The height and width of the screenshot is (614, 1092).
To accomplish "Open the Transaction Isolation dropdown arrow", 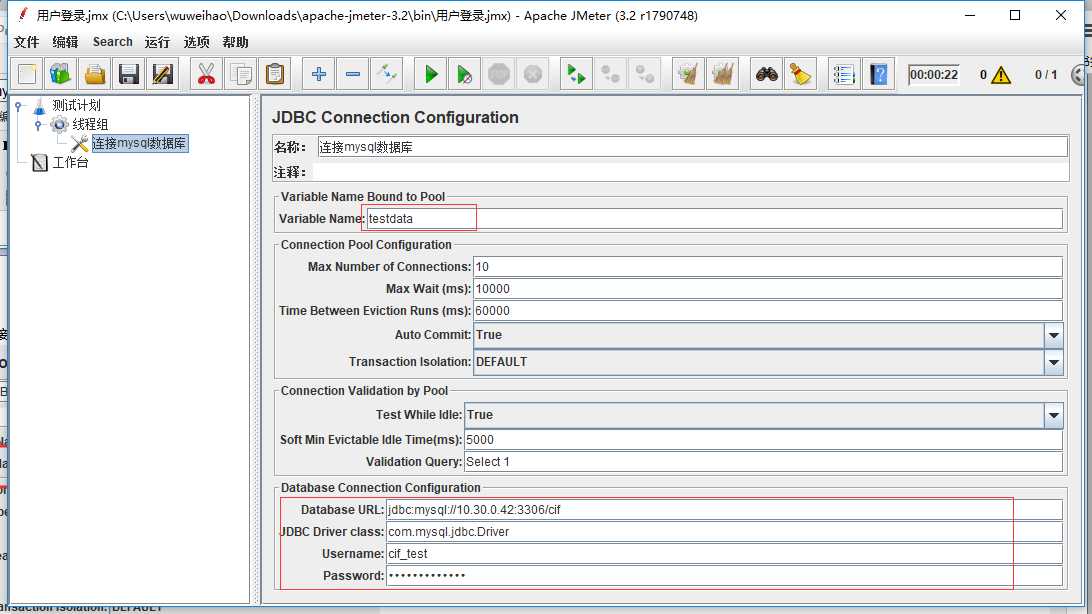I will click(1054, 362).
